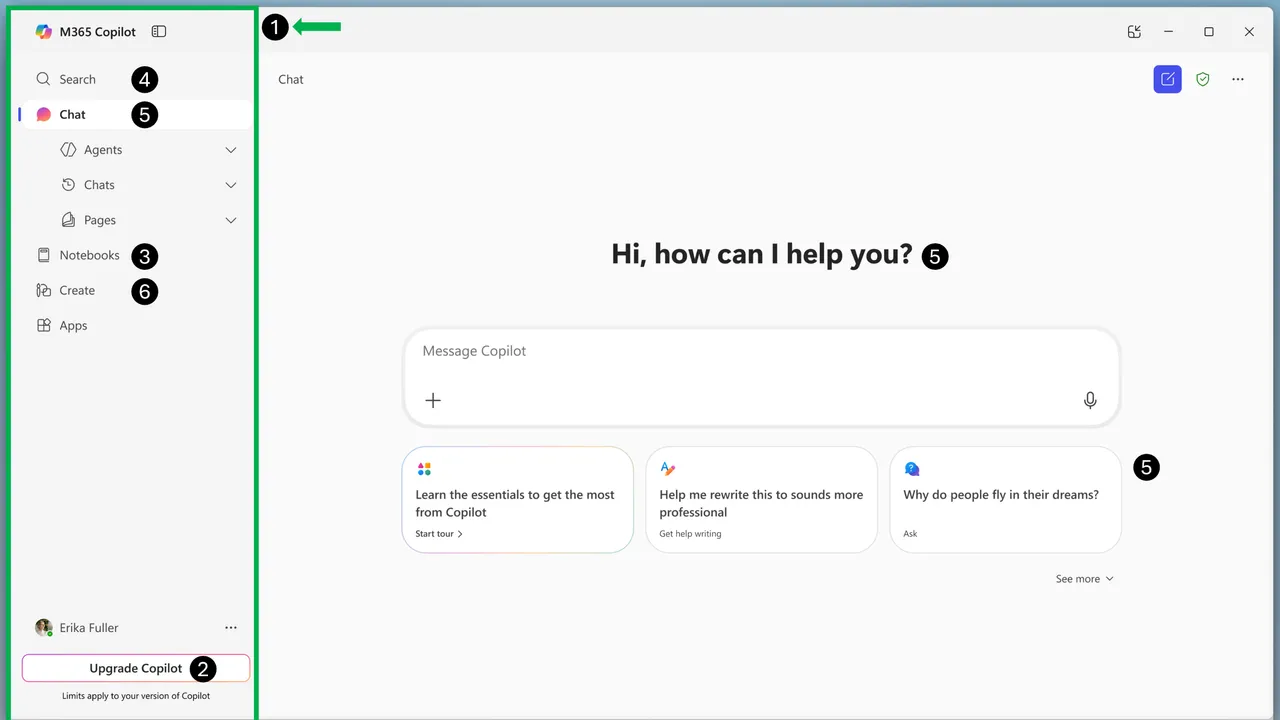The image size is (1280, 720).
Task: Open Notebooks in the sidebar
Action: (x=89, y=255)
